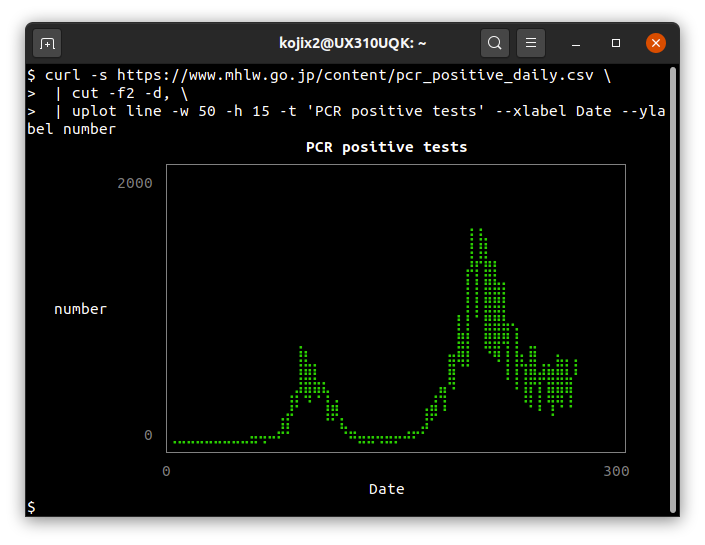Click the terminal vertical scrollbar

click(x=672, y=289)
